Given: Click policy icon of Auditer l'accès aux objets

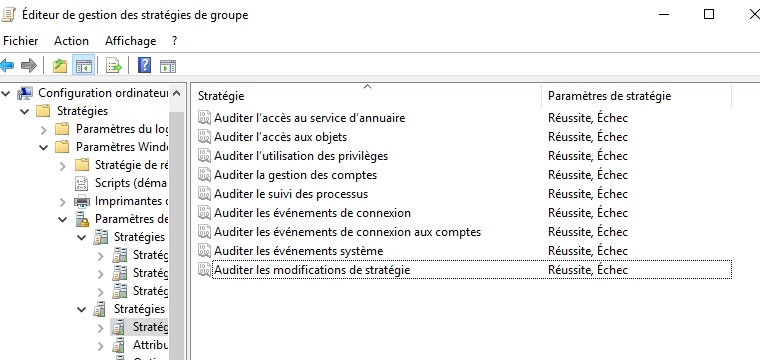Looking at the screenshot, I should (205, 137).
